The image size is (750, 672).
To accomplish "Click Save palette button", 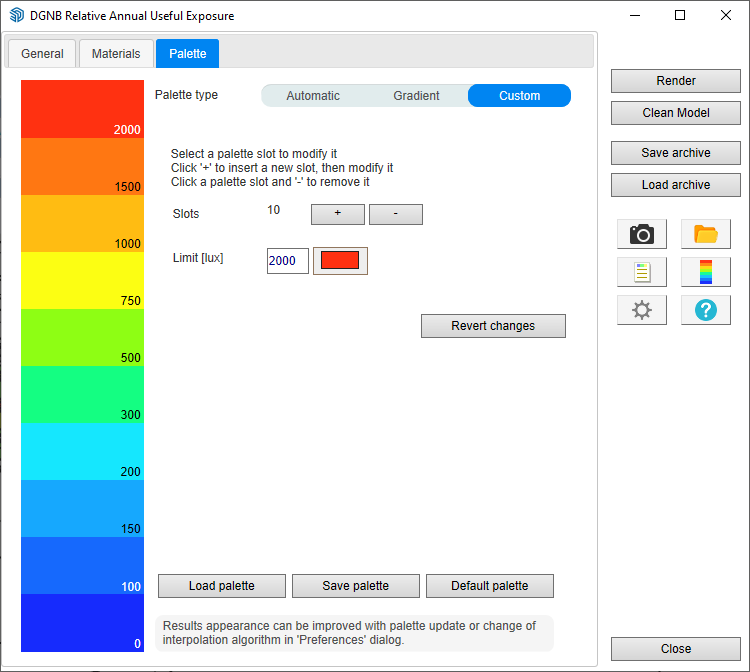I will (x=355, y=586).
